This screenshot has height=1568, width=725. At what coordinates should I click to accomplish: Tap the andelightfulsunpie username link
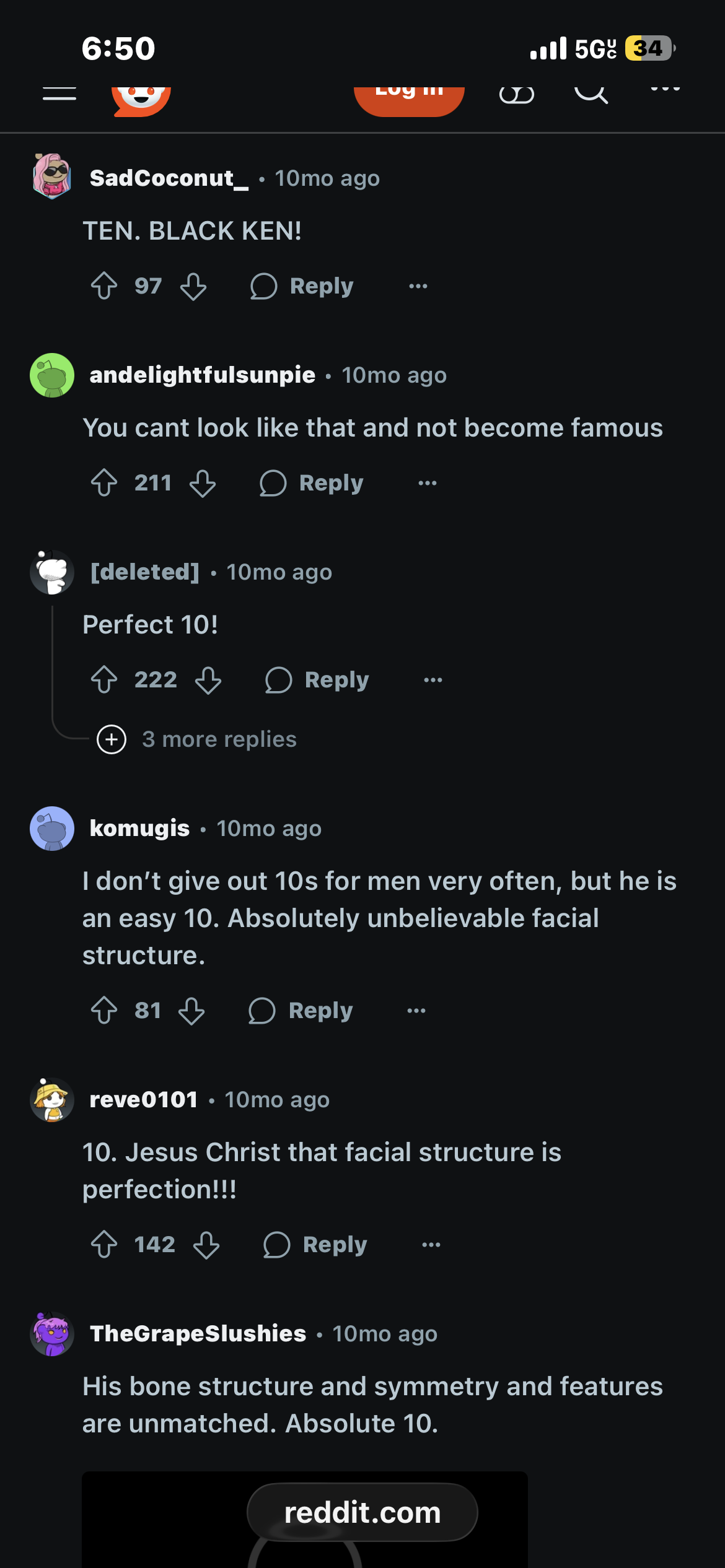pos(203,375)
